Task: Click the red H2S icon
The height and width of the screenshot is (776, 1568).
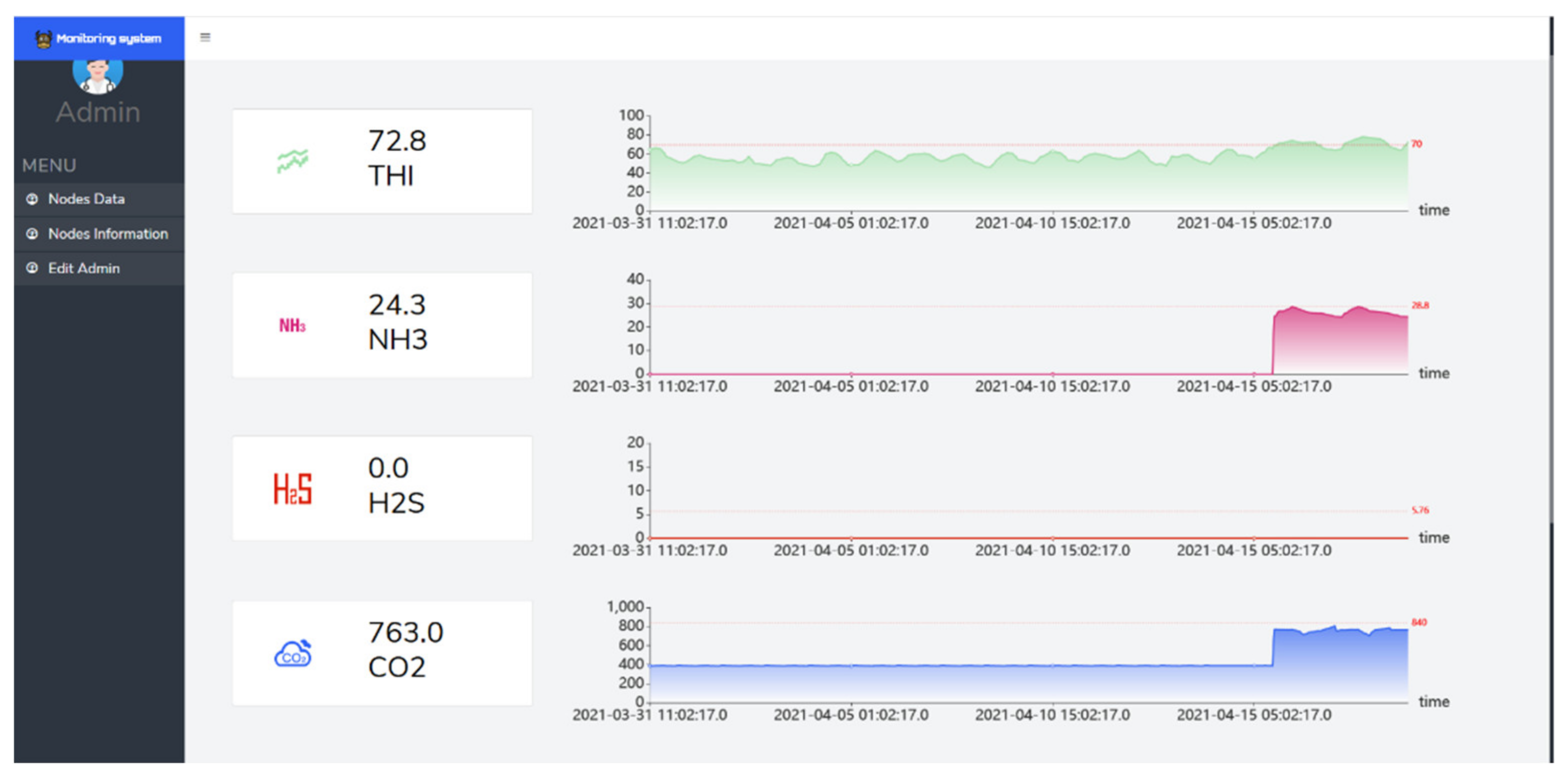Action: click(292, 488)
